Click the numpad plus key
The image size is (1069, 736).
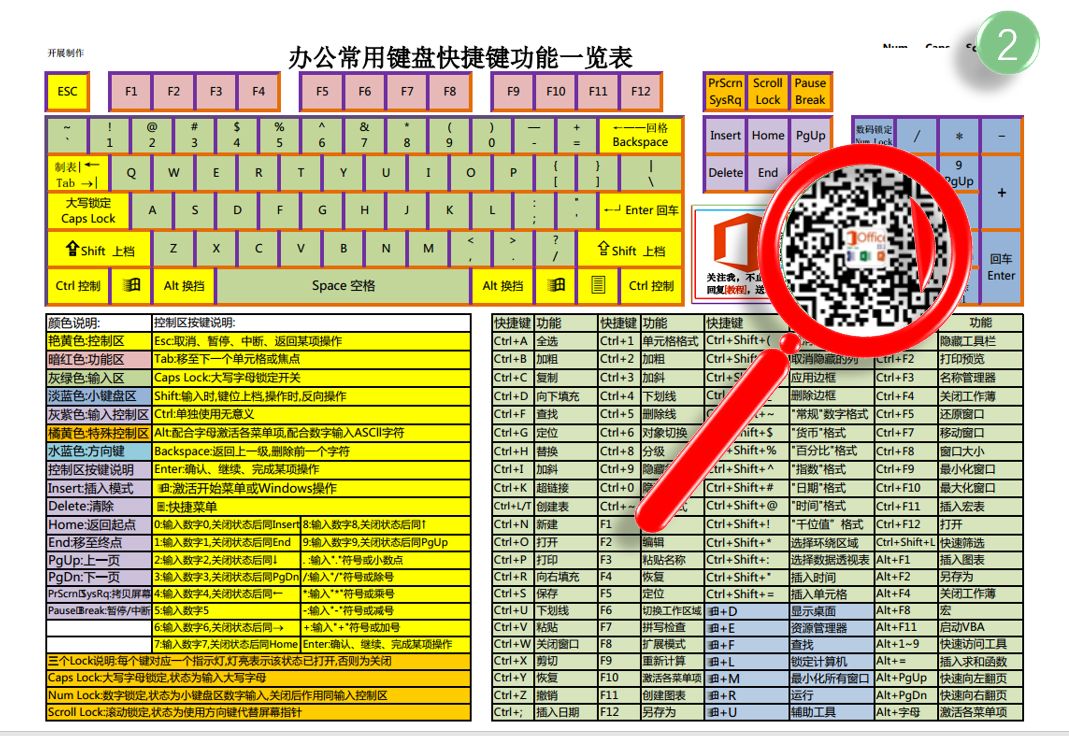click(x=1001, y=193)
